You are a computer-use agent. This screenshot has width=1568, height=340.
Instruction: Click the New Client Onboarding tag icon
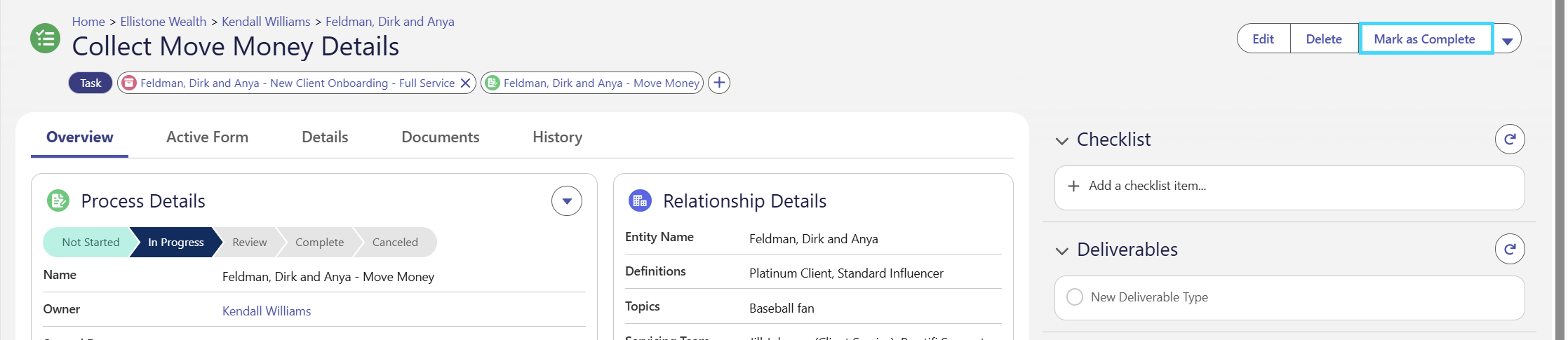coord(129,83)
